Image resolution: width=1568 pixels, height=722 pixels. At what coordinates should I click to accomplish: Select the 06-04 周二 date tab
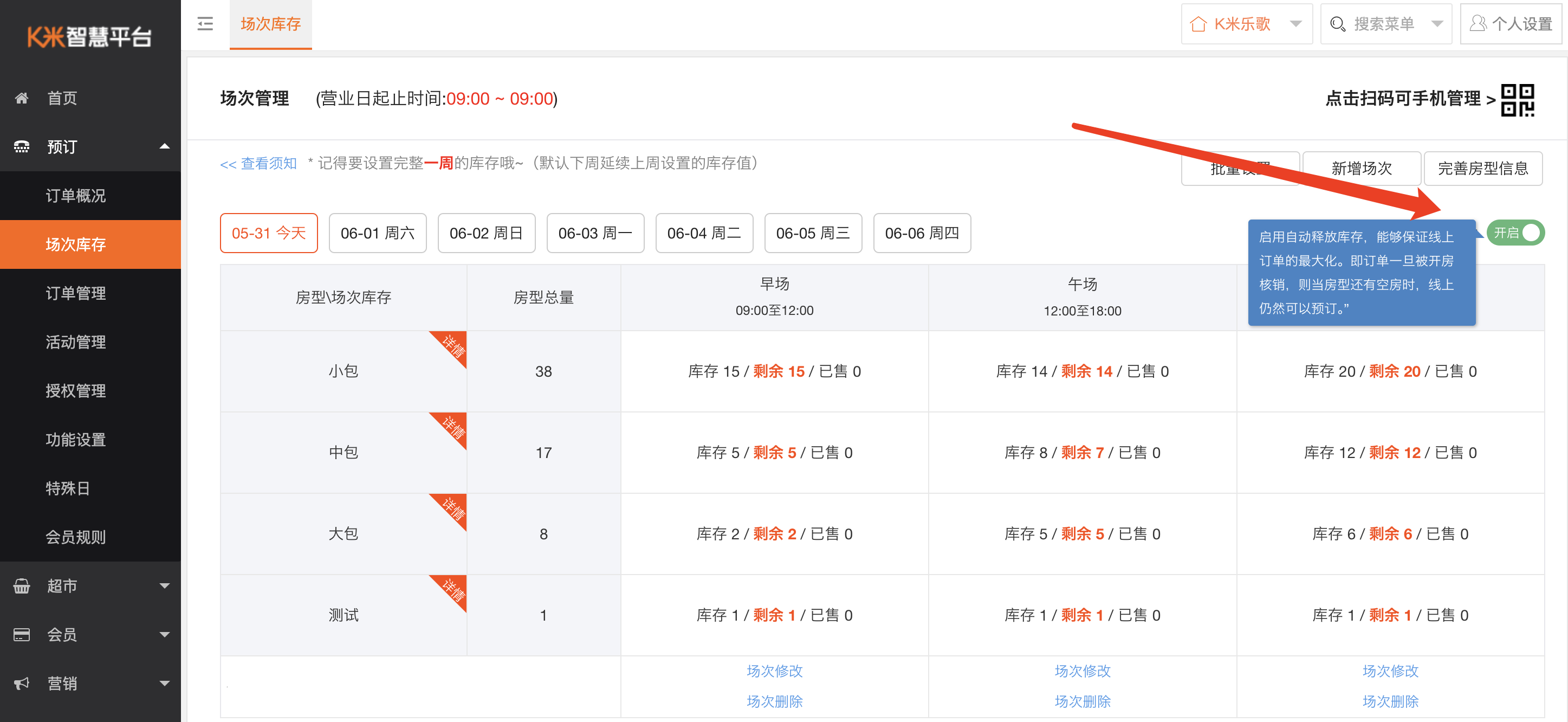[x=704, y=233]
